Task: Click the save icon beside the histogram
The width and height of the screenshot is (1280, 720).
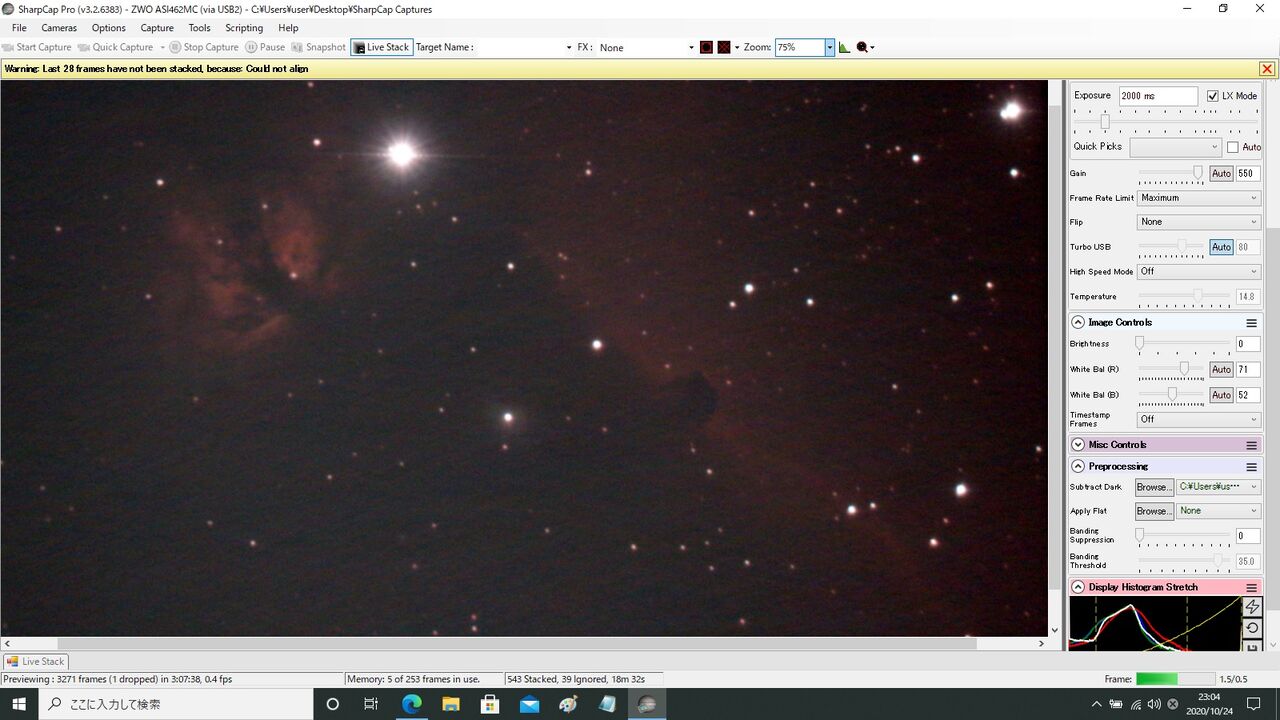Action: click(x=1252, y=646)
